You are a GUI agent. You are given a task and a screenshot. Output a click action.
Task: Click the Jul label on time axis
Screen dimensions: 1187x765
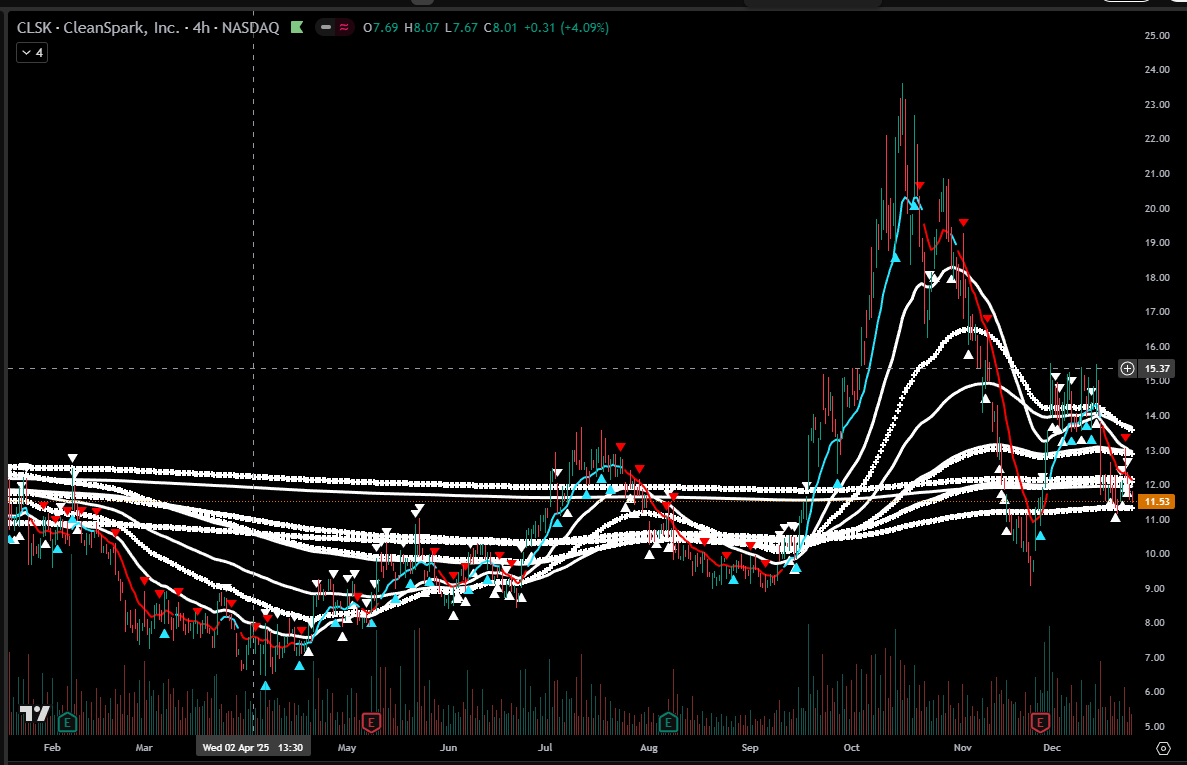click(x=545, y=748)
